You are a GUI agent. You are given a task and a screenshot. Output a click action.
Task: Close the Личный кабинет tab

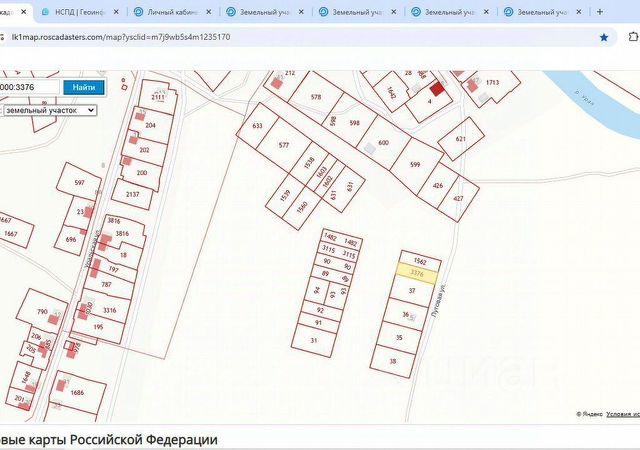209,12
